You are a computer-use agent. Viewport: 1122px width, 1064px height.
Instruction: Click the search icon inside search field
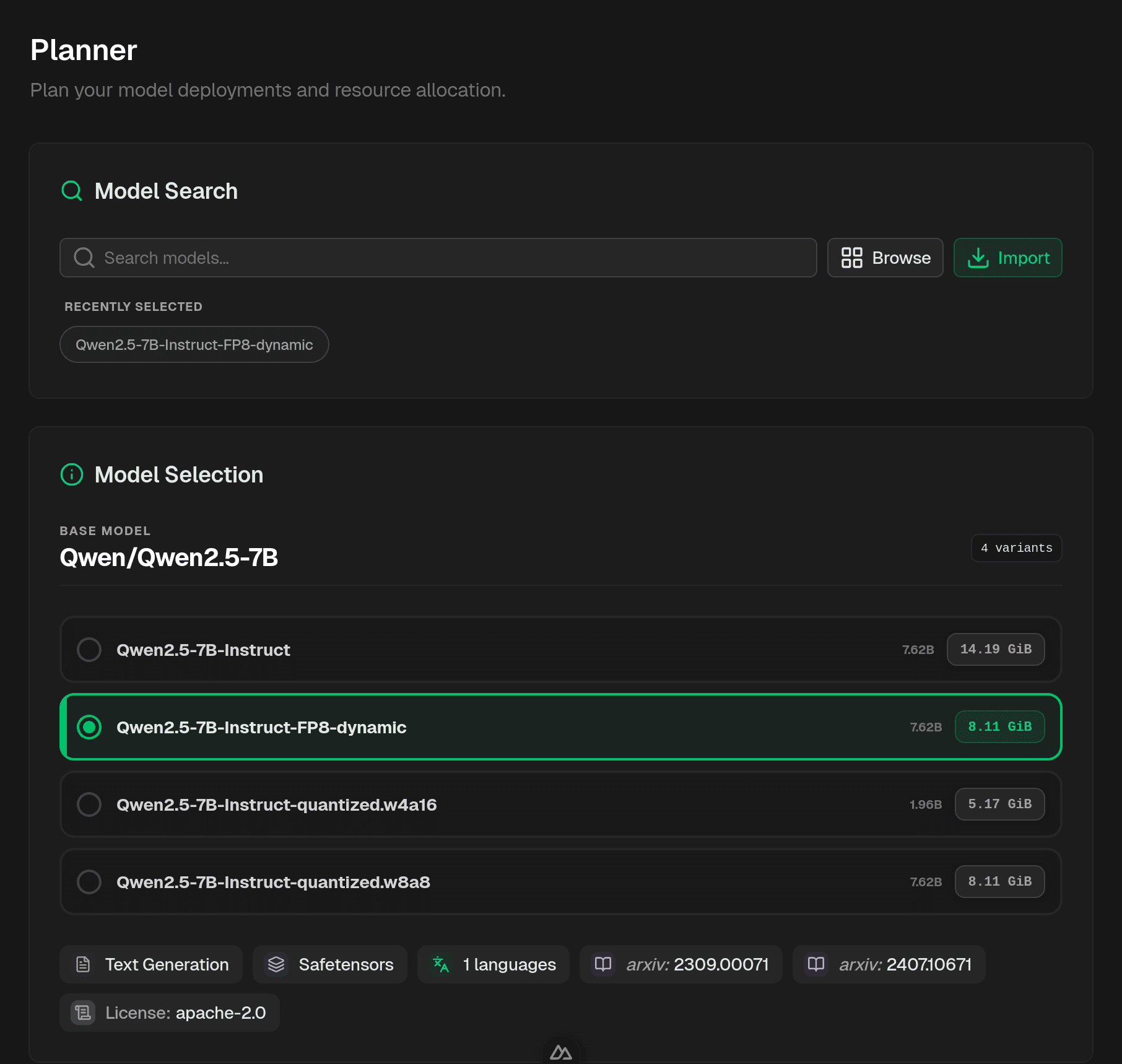pyautogui.click(x=84, y=258)
